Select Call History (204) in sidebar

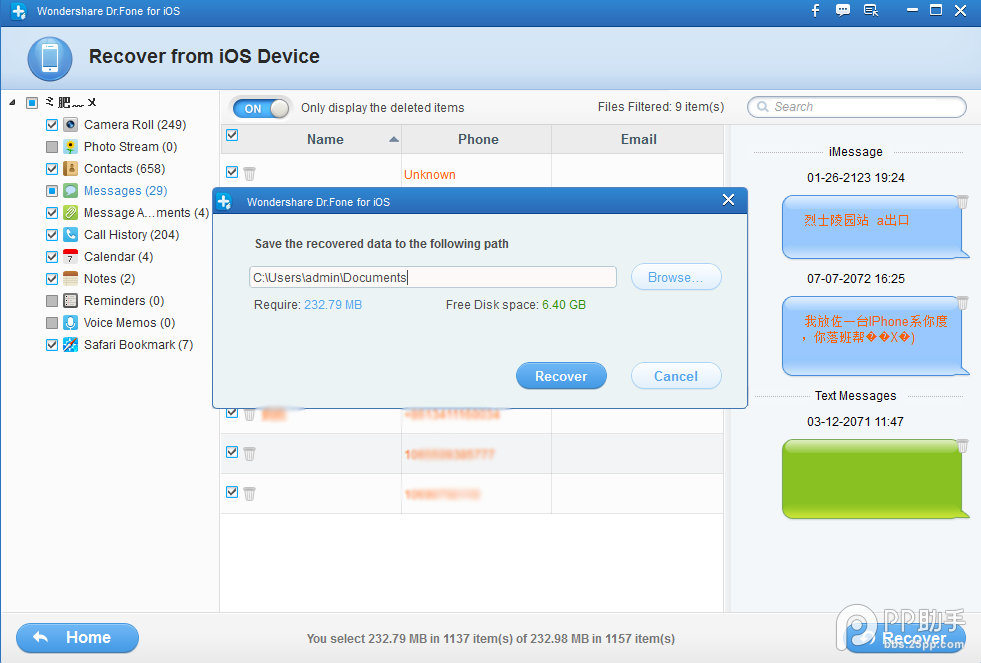tap(131, 235)
